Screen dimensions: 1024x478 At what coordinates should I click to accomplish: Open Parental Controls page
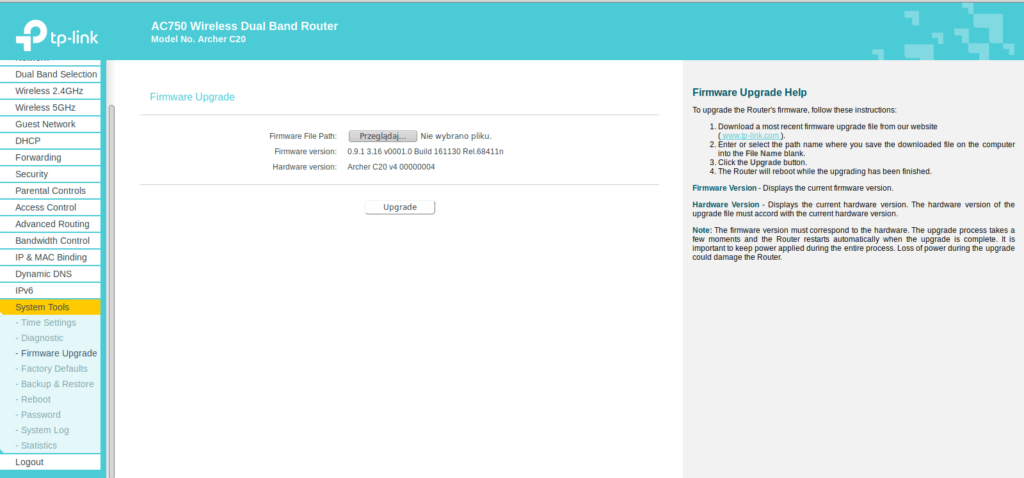[x=50, y=191]
